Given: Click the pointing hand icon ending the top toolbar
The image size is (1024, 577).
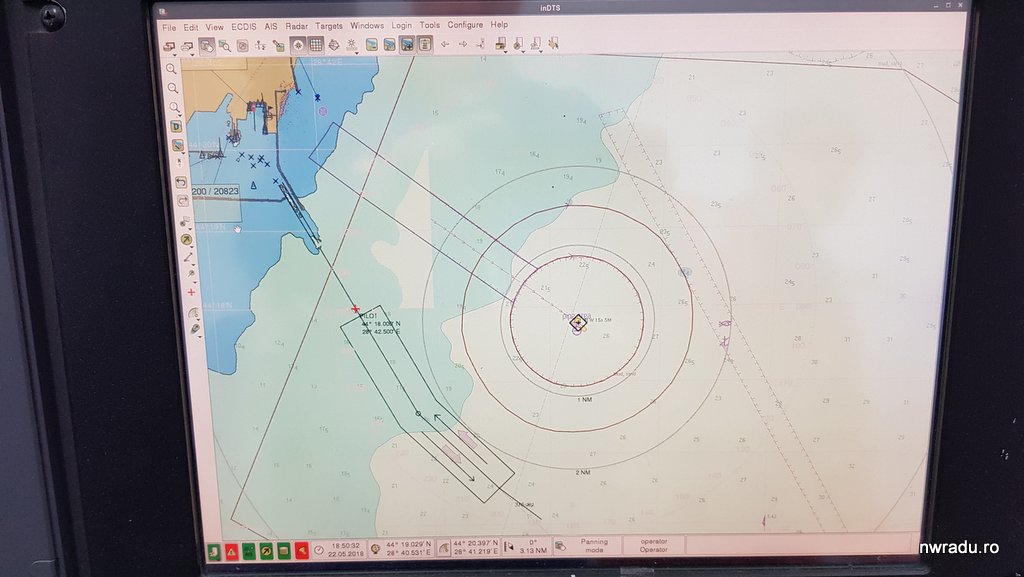Looking at the screenshot, I should click(554, 44).
